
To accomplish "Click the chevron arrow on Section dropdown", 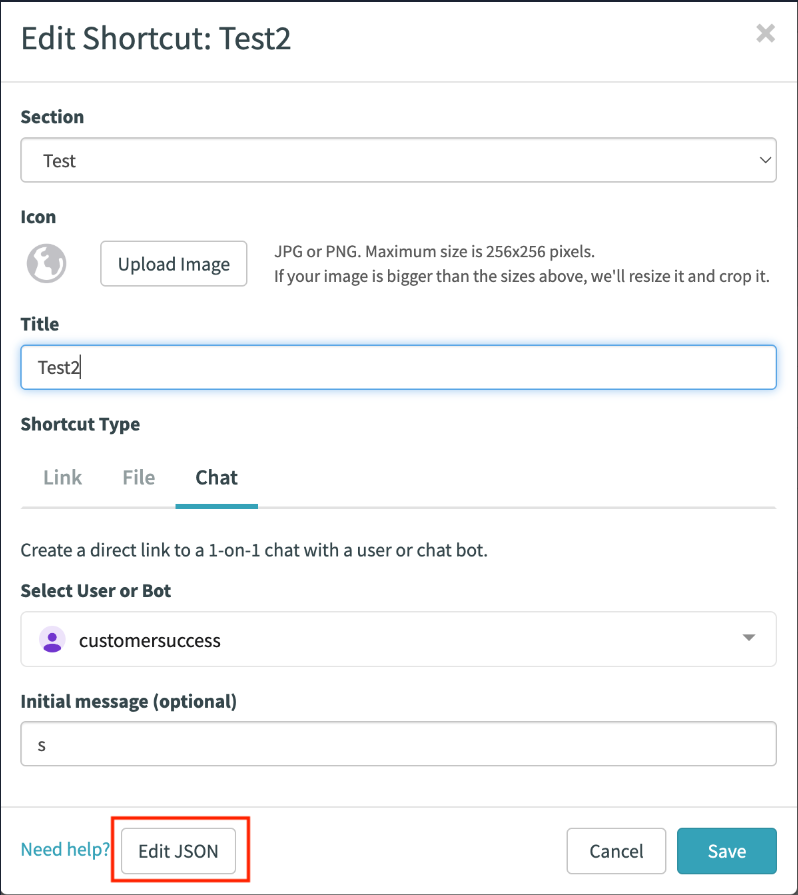I will (x=765, y=160).
